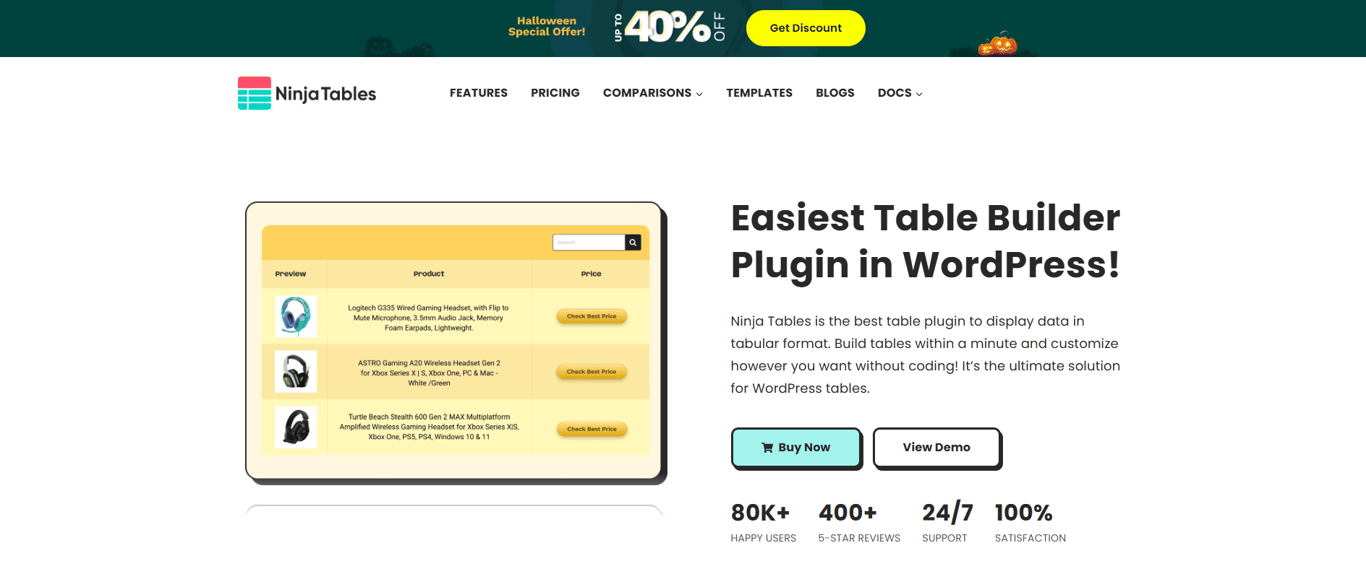
Task: Click the Turtle Beach Stealth 600 description
Action: pyautogui.click(x=428, y=427)
